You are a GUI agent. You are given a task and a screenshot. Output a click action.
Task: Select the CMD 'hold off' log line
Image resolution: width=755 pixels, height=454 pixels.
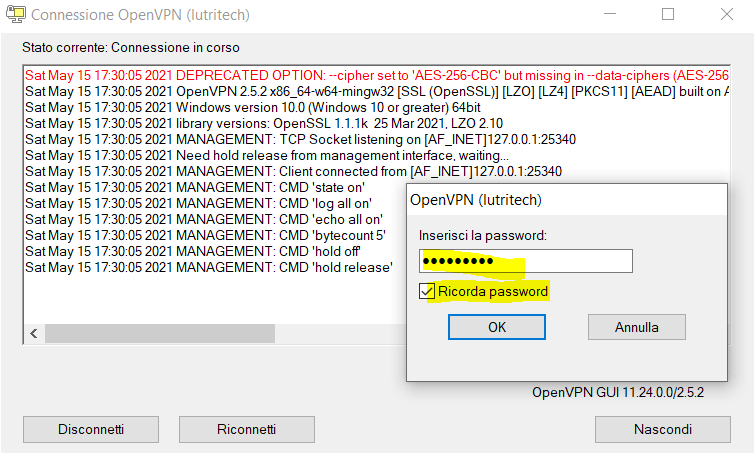point(193,251)
